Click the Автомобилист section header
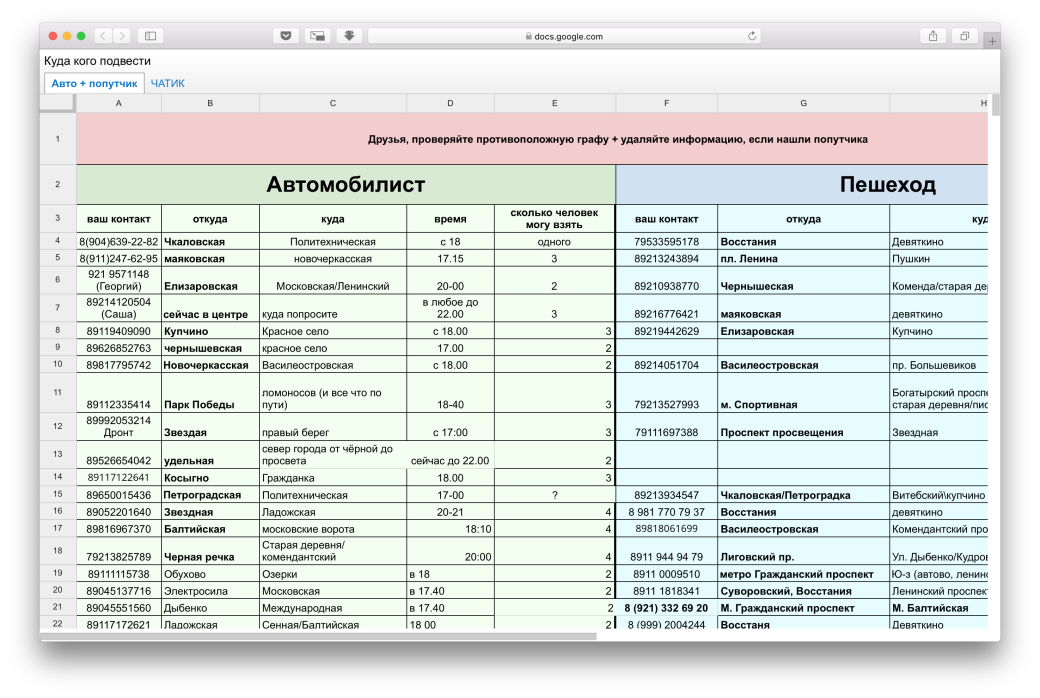Viewport: 1040px width, 698px height. pos(346,184)
